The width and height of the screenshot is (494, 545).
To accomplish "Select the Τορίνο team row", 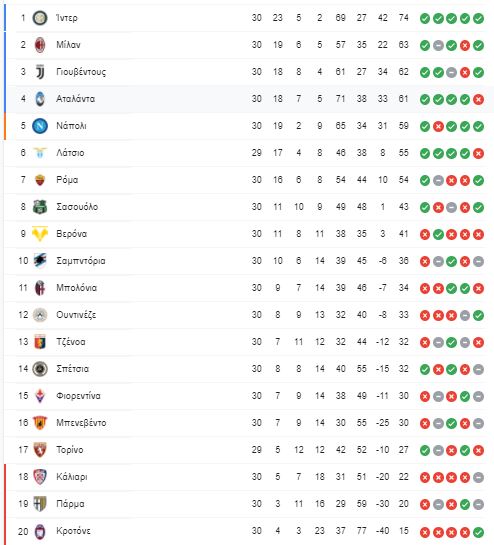I will pos(247,450).
